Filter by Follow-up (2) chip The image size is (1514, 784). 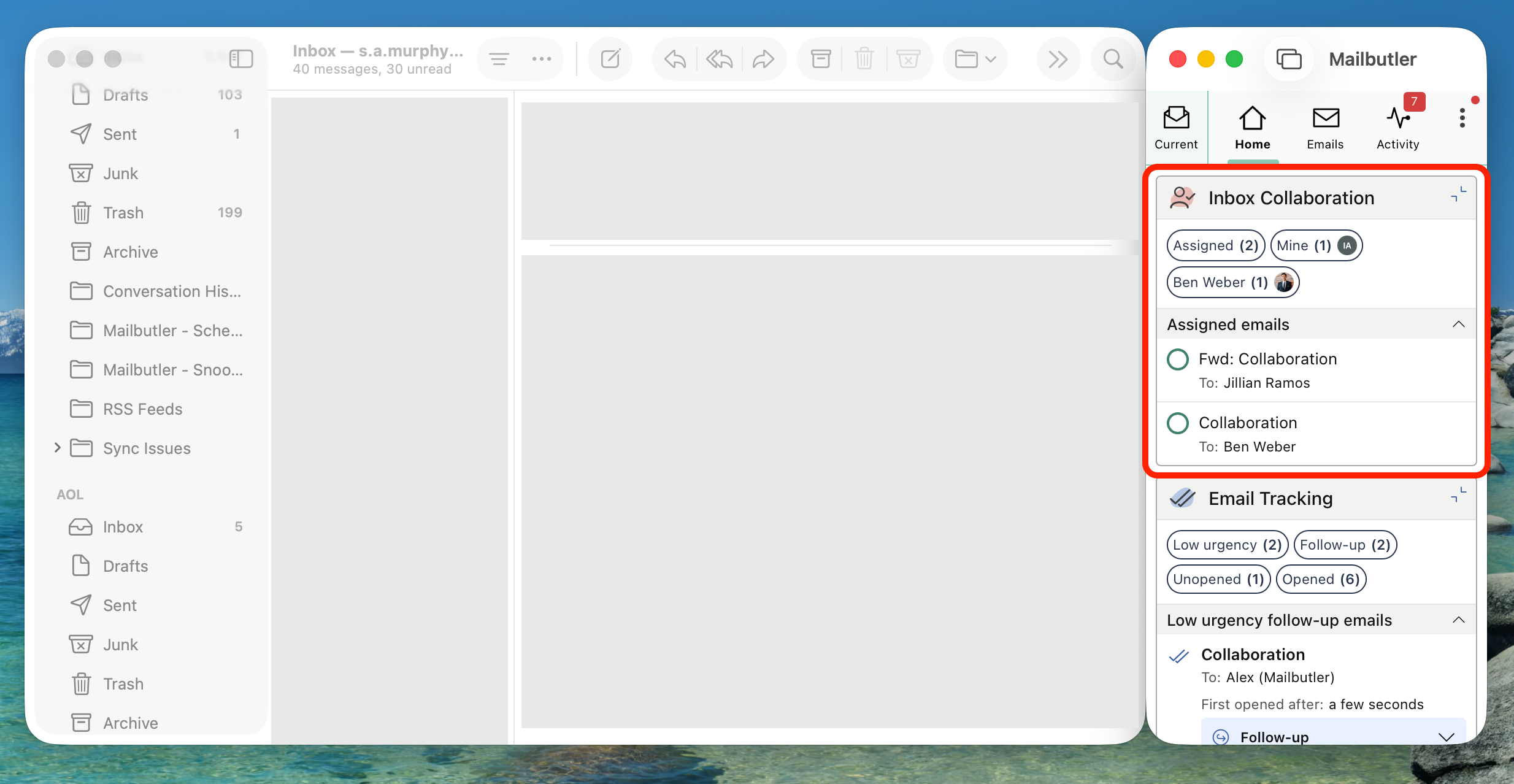(1345, 545)
